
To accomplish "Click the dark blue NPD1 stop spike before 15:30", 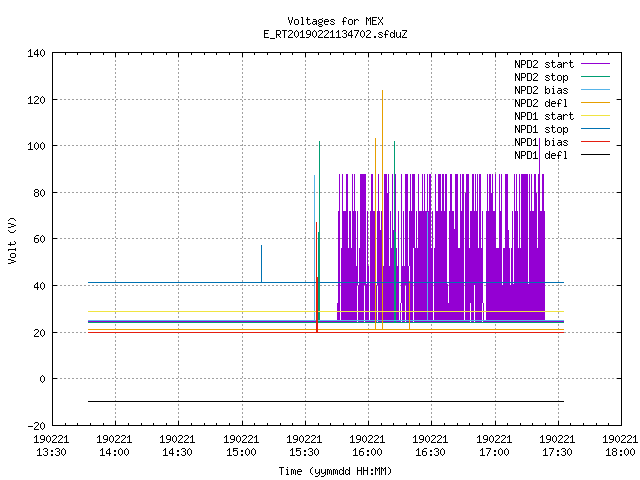I will [x=262, y=263].
